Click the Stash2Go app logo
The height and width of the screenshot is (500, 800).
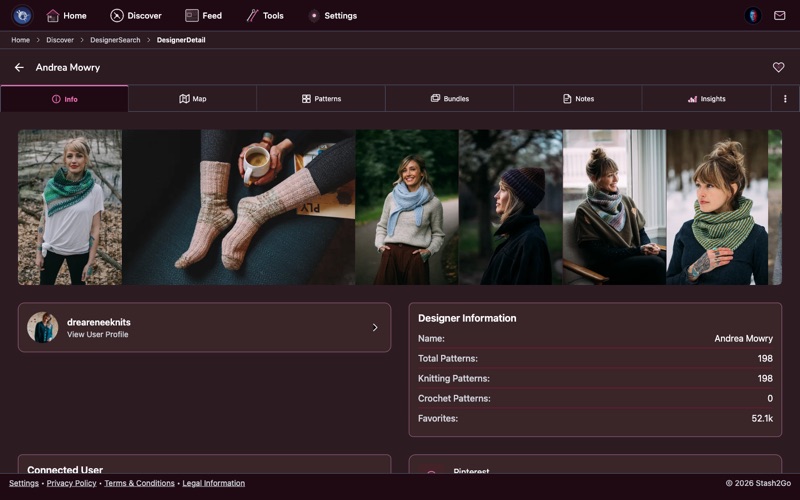22,15
